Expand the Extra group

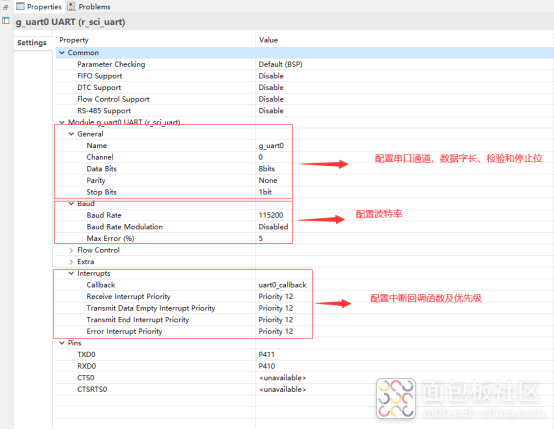tap(71, 262)
